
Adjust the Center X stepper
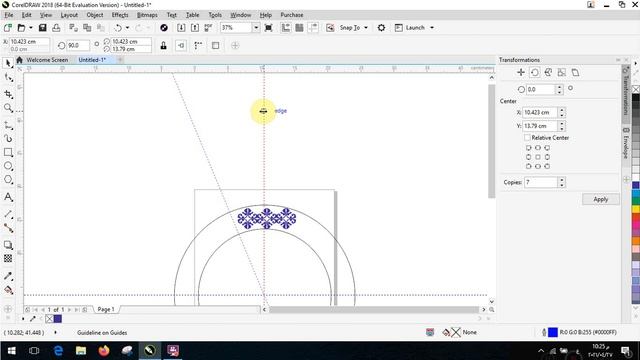click(562, 112)
